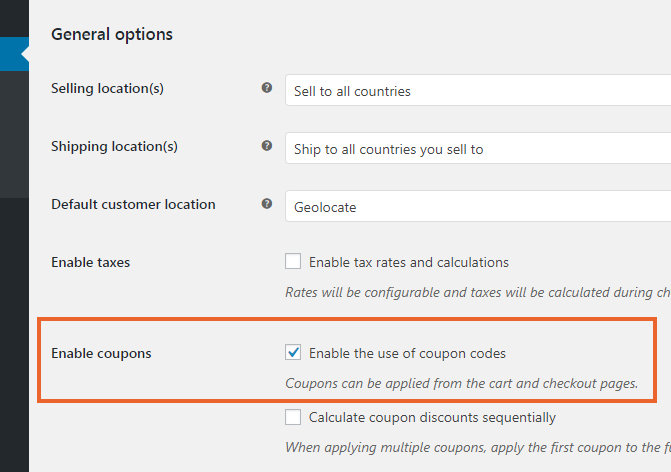Click the General options heading
The width and height of the screenshot is (671, 472).
[x=112, y=35]
